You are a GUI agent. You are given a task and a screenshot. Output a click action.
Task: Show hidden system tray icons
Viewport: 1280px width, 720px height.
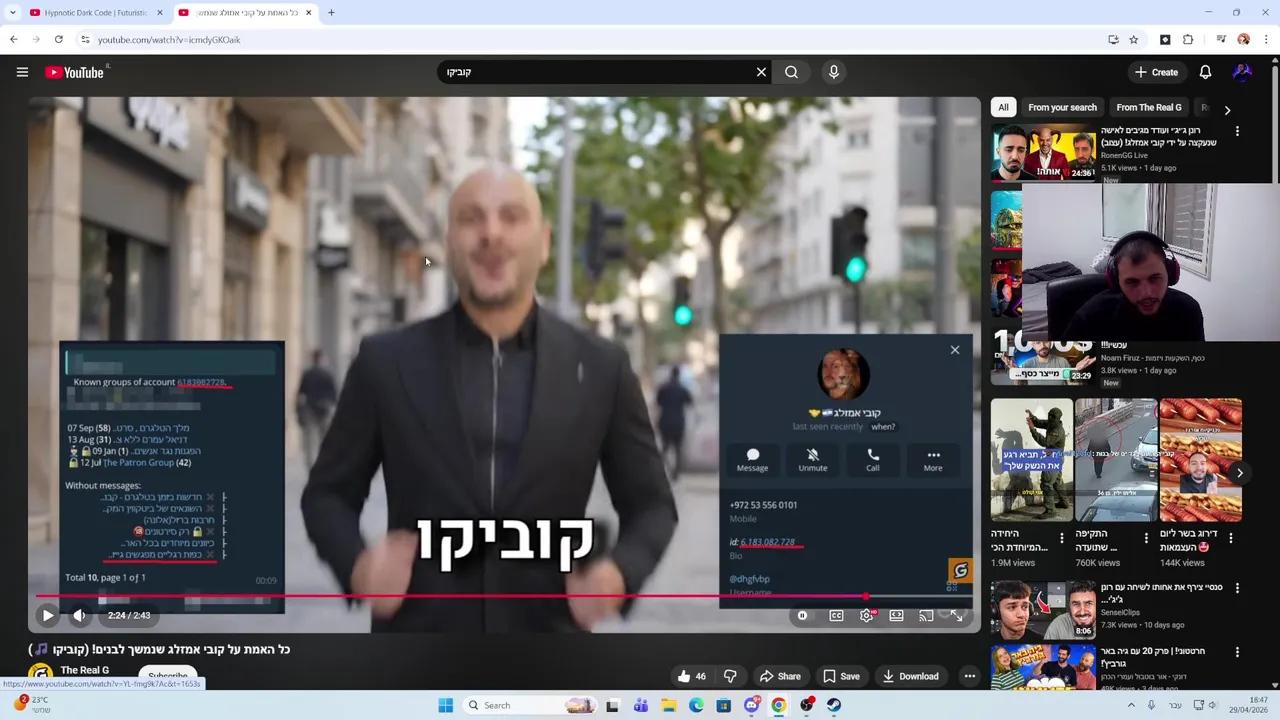pyautogui.click(x=1131, y=705)
